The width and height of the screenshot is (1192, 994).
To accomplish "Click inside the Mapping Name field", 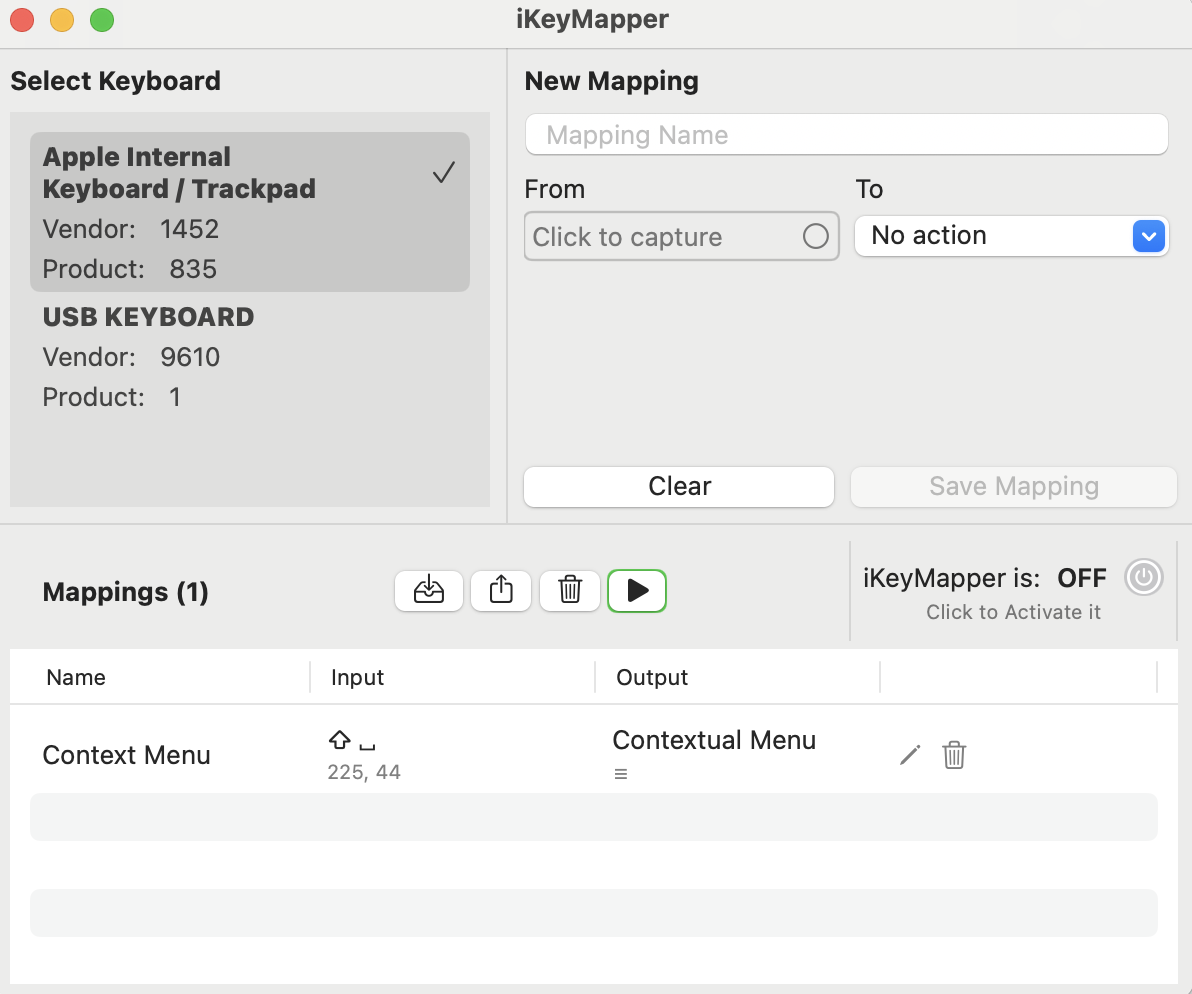I will coord(846,134).
